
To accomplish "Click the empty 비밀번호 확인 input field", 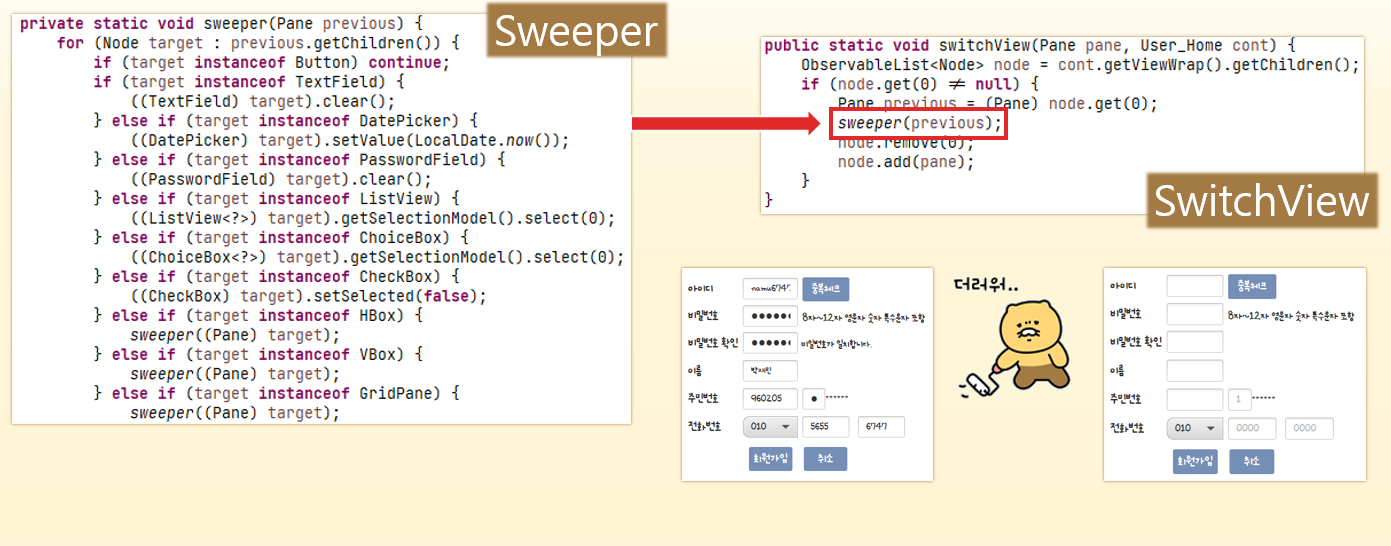I will 1194,342.
